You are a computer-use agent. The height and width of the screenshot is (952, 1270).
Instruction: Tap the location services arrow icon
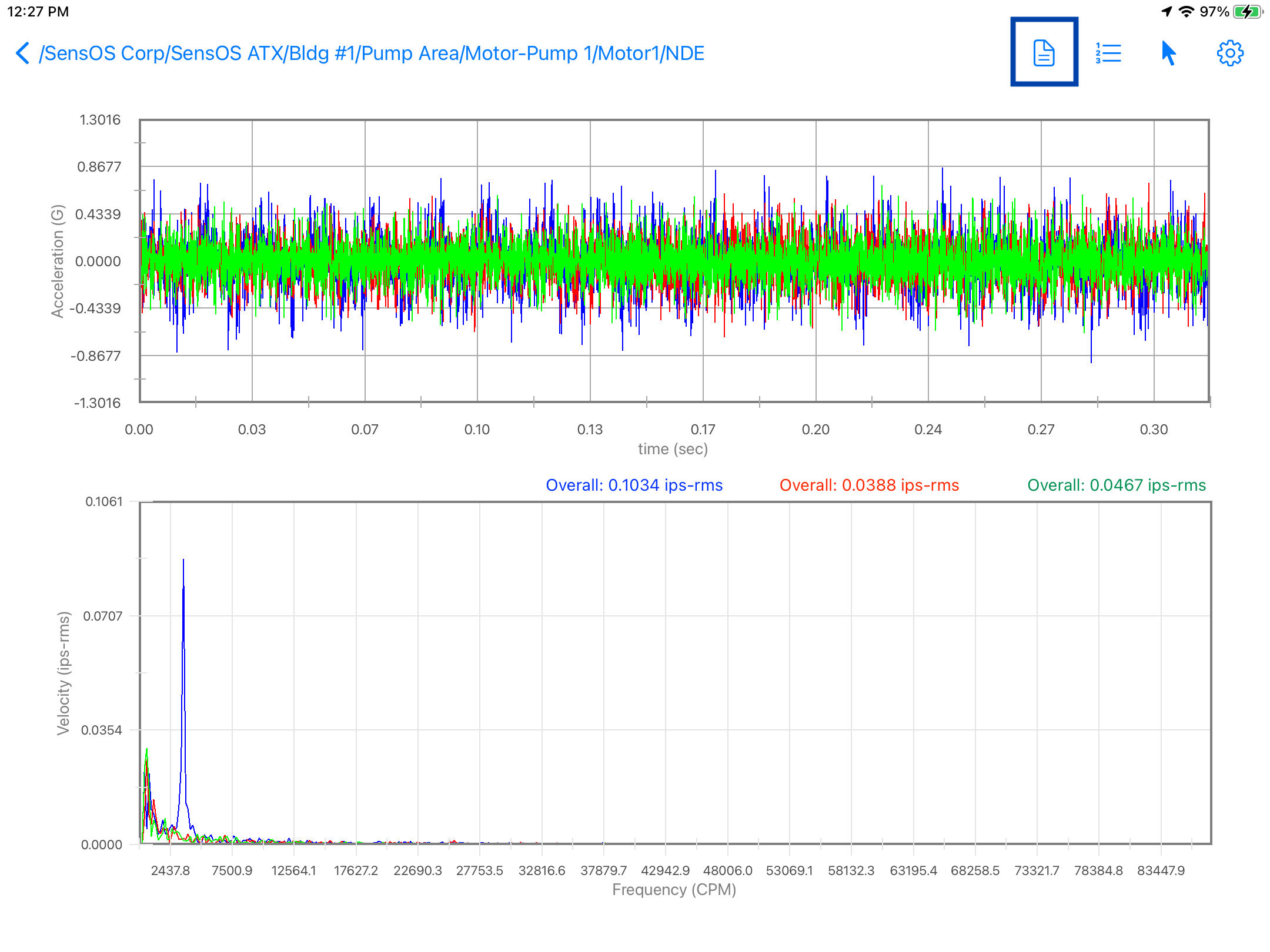coord(1167,12)
